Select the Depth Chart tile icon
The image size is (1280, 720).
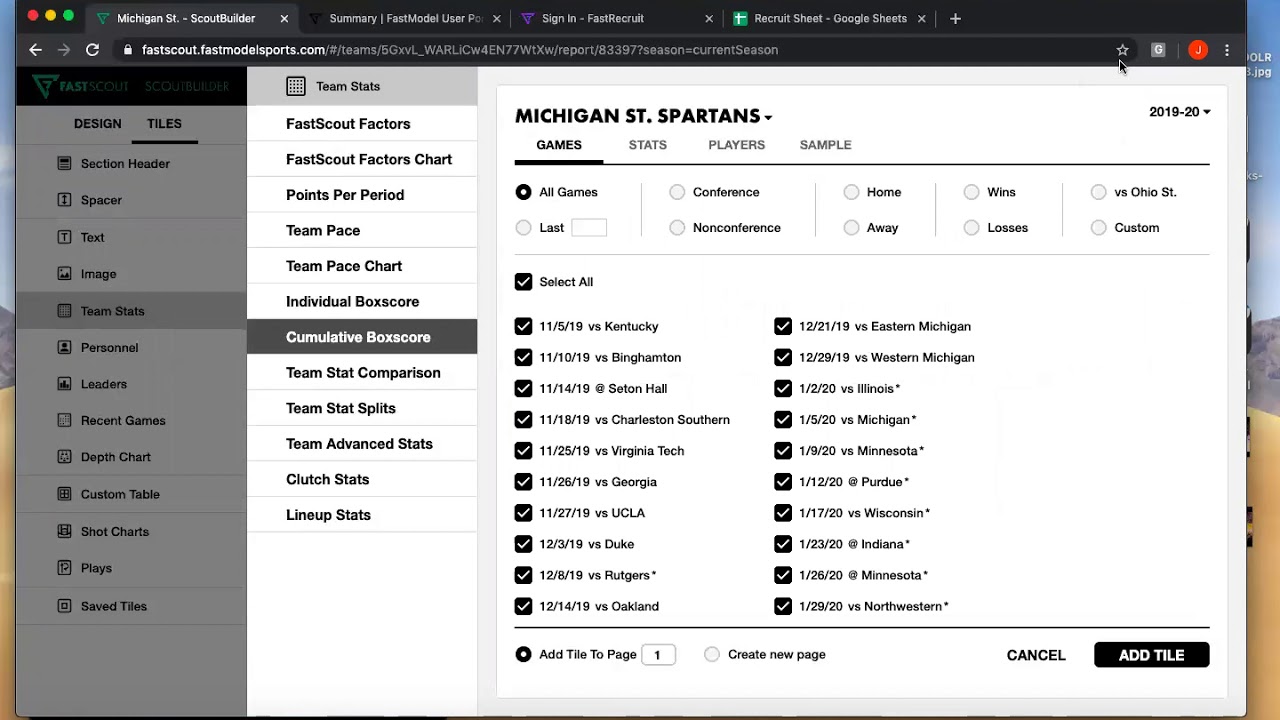[x=64, y=457]
